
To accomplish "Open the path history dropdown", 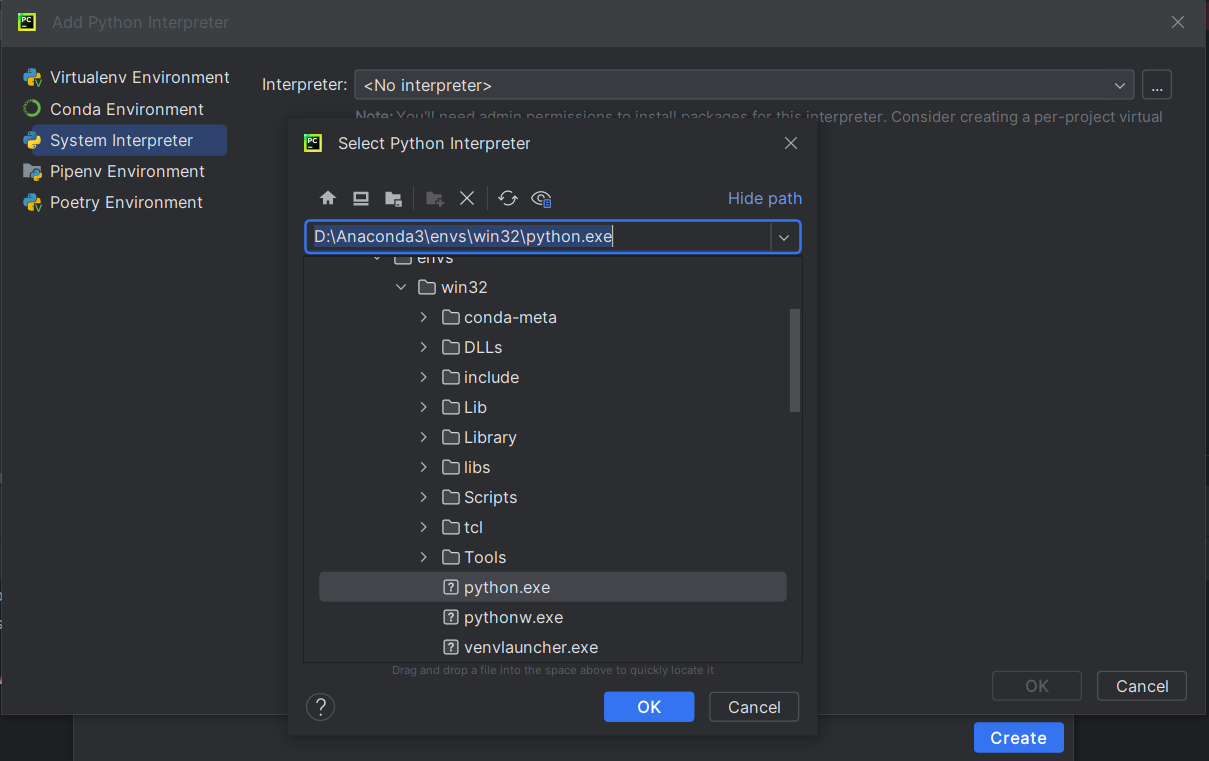I will pyautogui.click(x=784, y=237).
